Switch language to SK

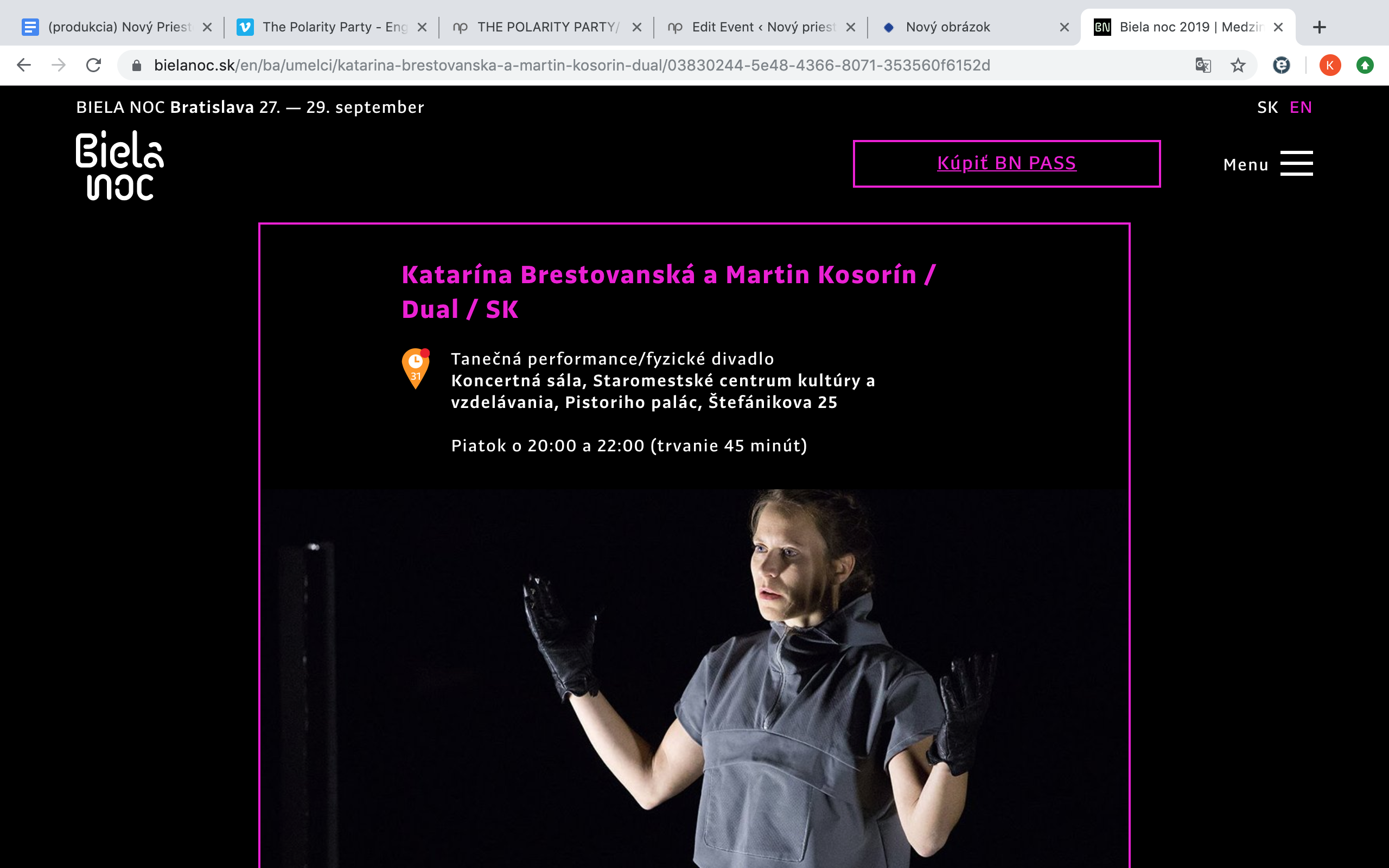click(x=1267, y=107)
